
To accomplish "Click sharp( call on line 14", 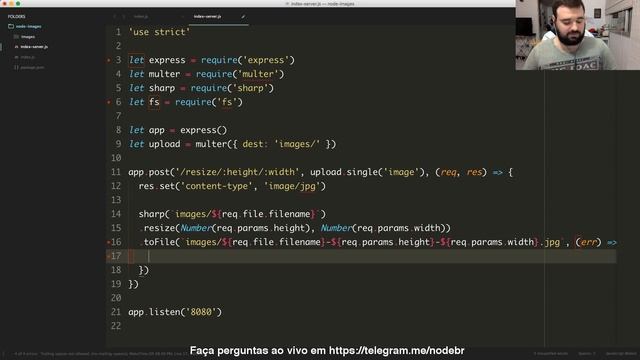I will pos(153,214).
